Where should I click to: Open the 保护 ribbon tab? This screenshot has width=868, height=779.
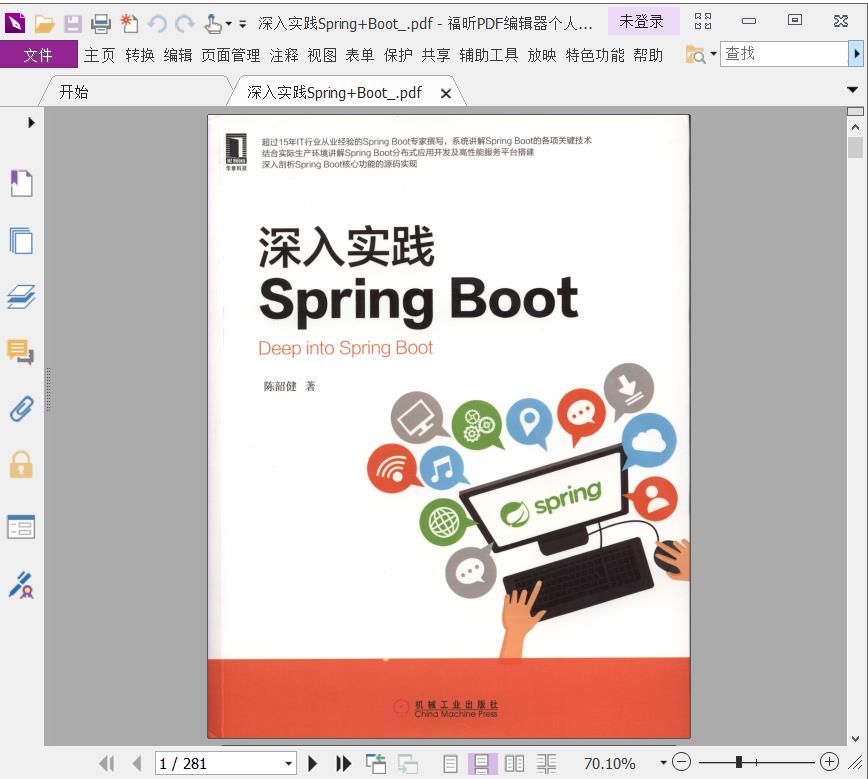[398, 55]
